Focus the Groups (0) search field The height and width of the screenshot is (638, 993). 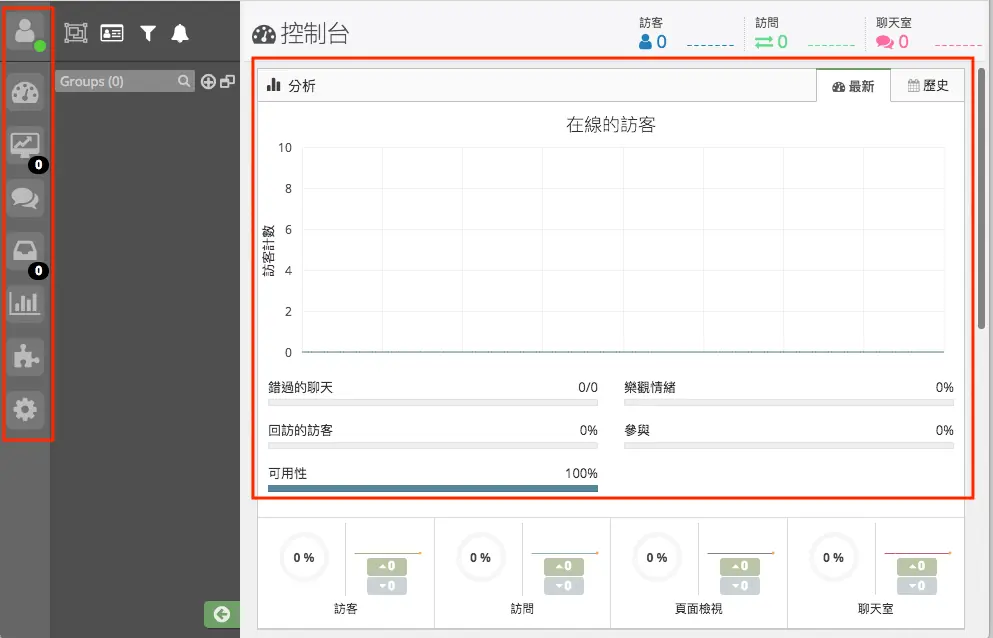124,81
